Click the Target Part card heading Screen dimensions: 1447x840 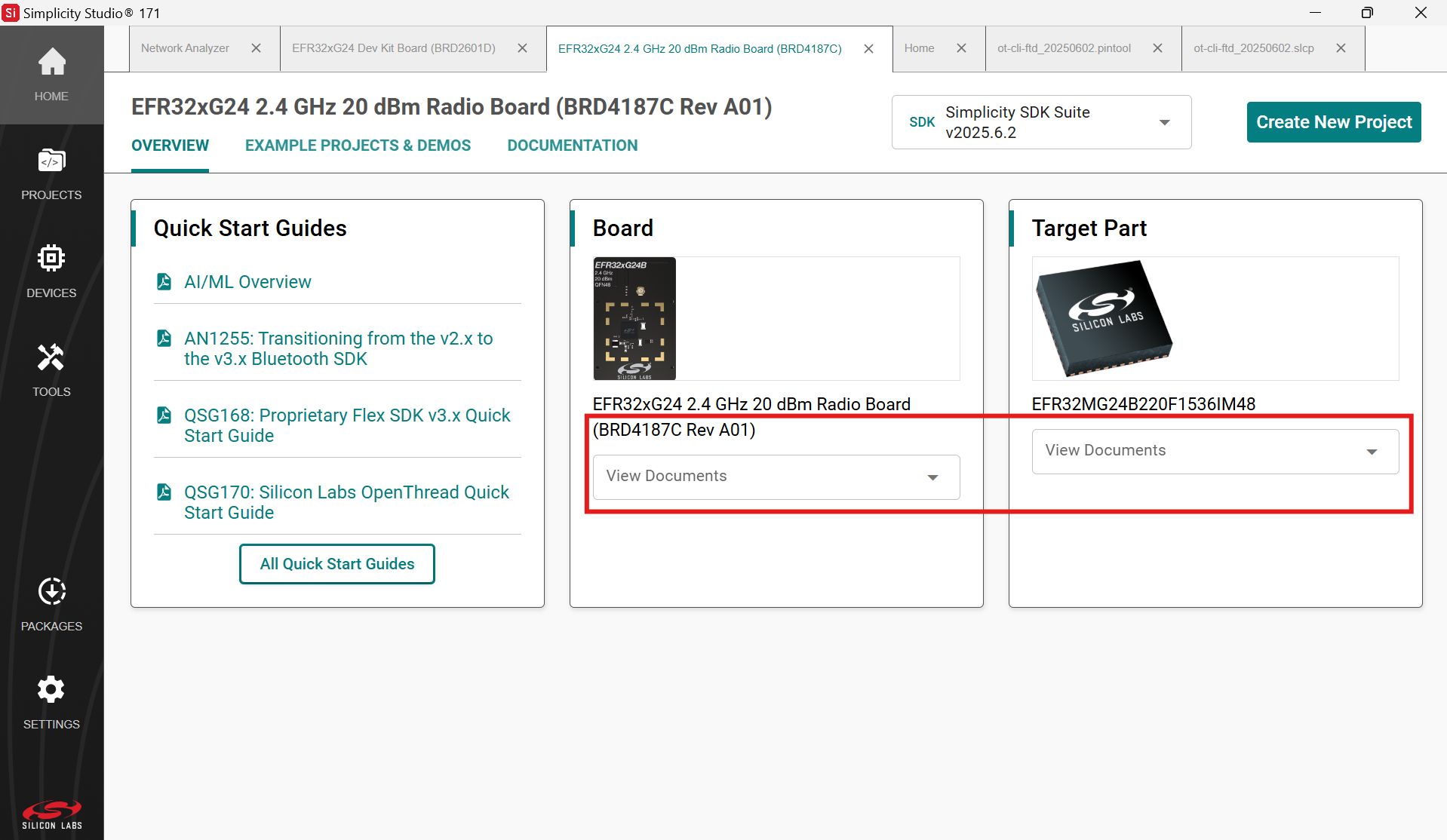[1089, 228]
